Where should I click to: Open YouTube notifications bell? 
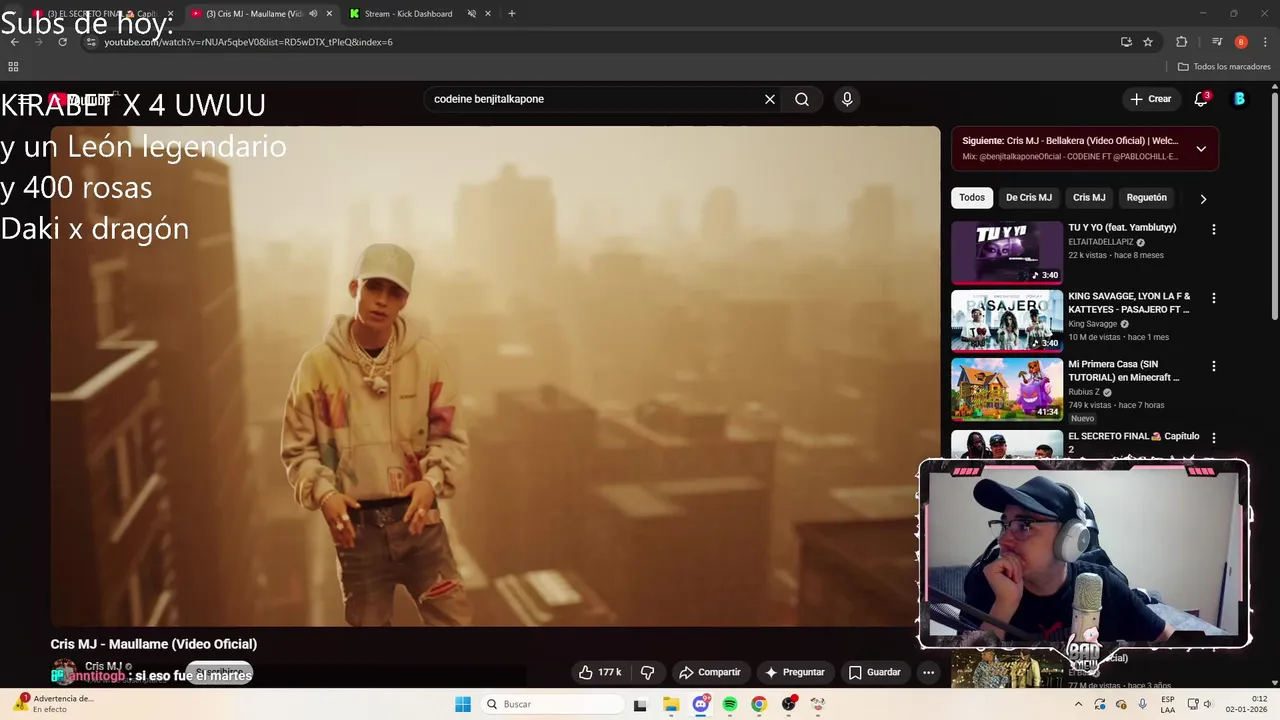[1201, 99]
